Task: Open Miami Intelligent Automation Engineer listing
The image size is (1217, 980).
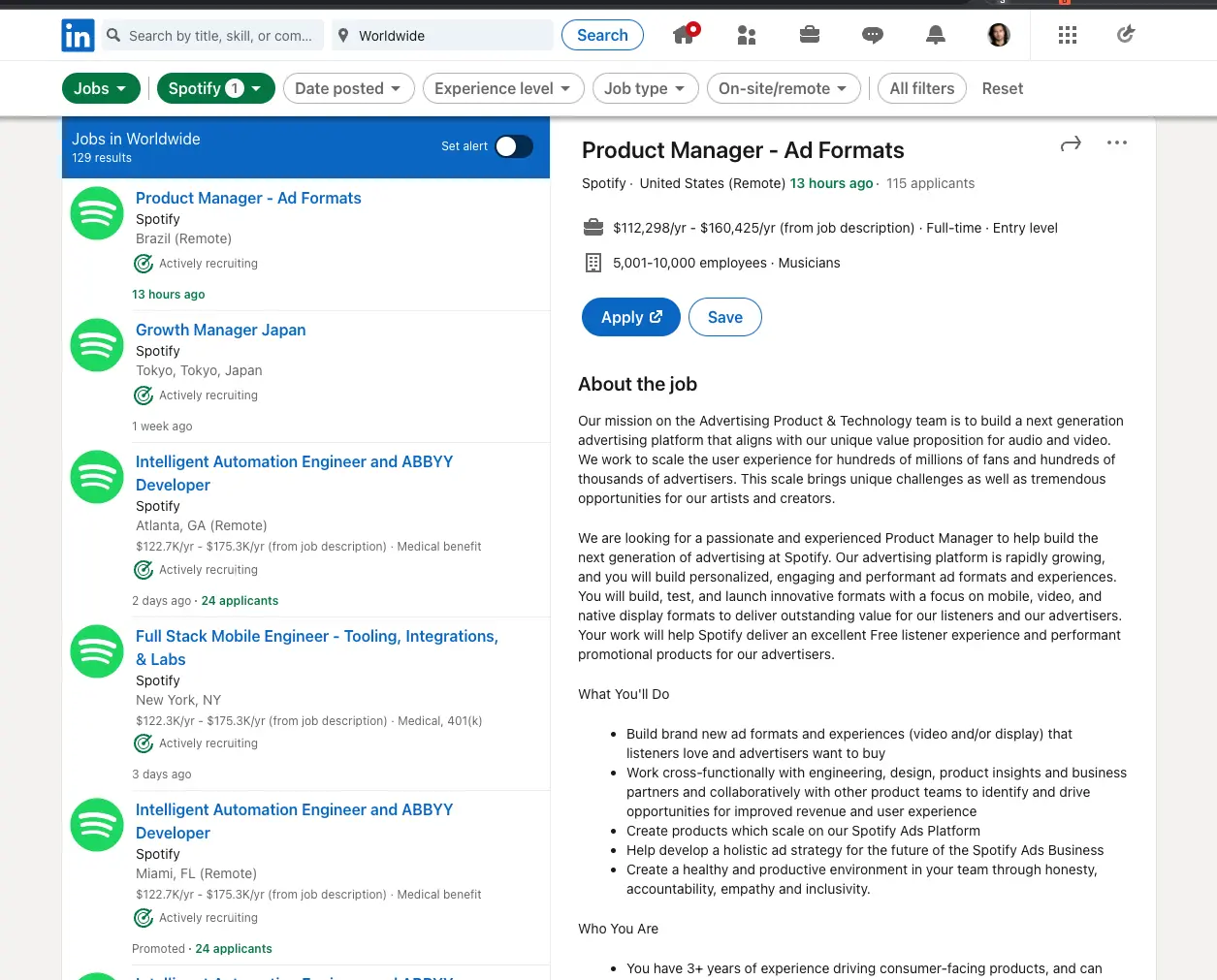Action: tap(295, 821)
